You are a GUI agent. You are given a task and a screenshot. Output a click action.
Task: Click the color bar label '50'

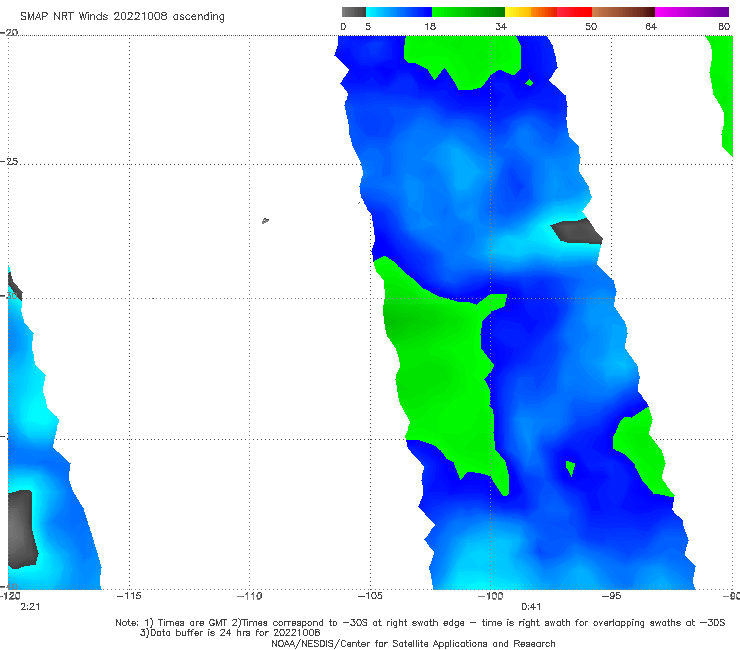591,26
